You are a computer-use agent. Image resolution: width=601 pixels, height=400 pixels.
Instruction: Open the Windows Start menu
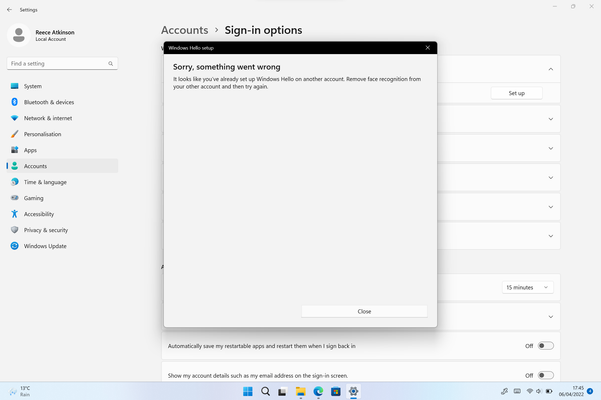click(248, 391)
